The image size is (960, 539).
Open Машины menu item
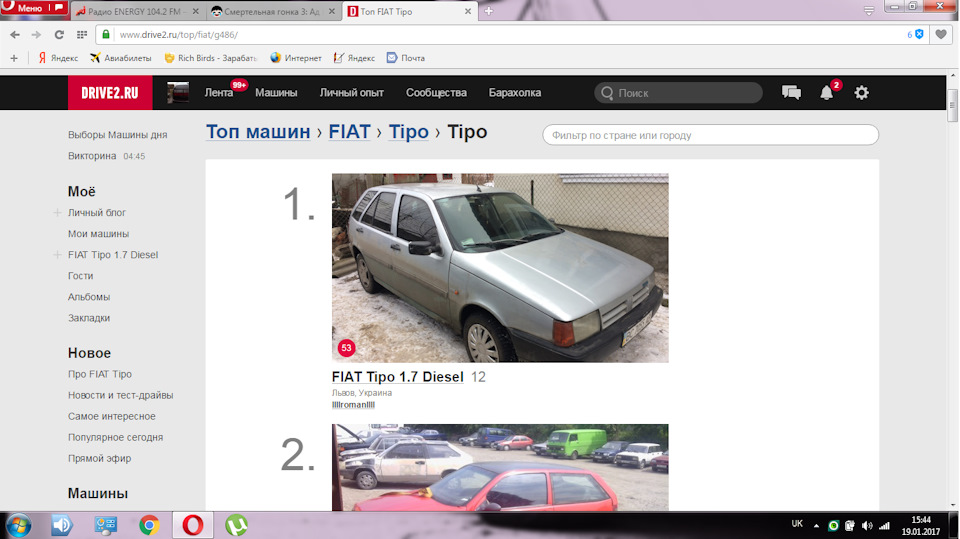(276, 93)
